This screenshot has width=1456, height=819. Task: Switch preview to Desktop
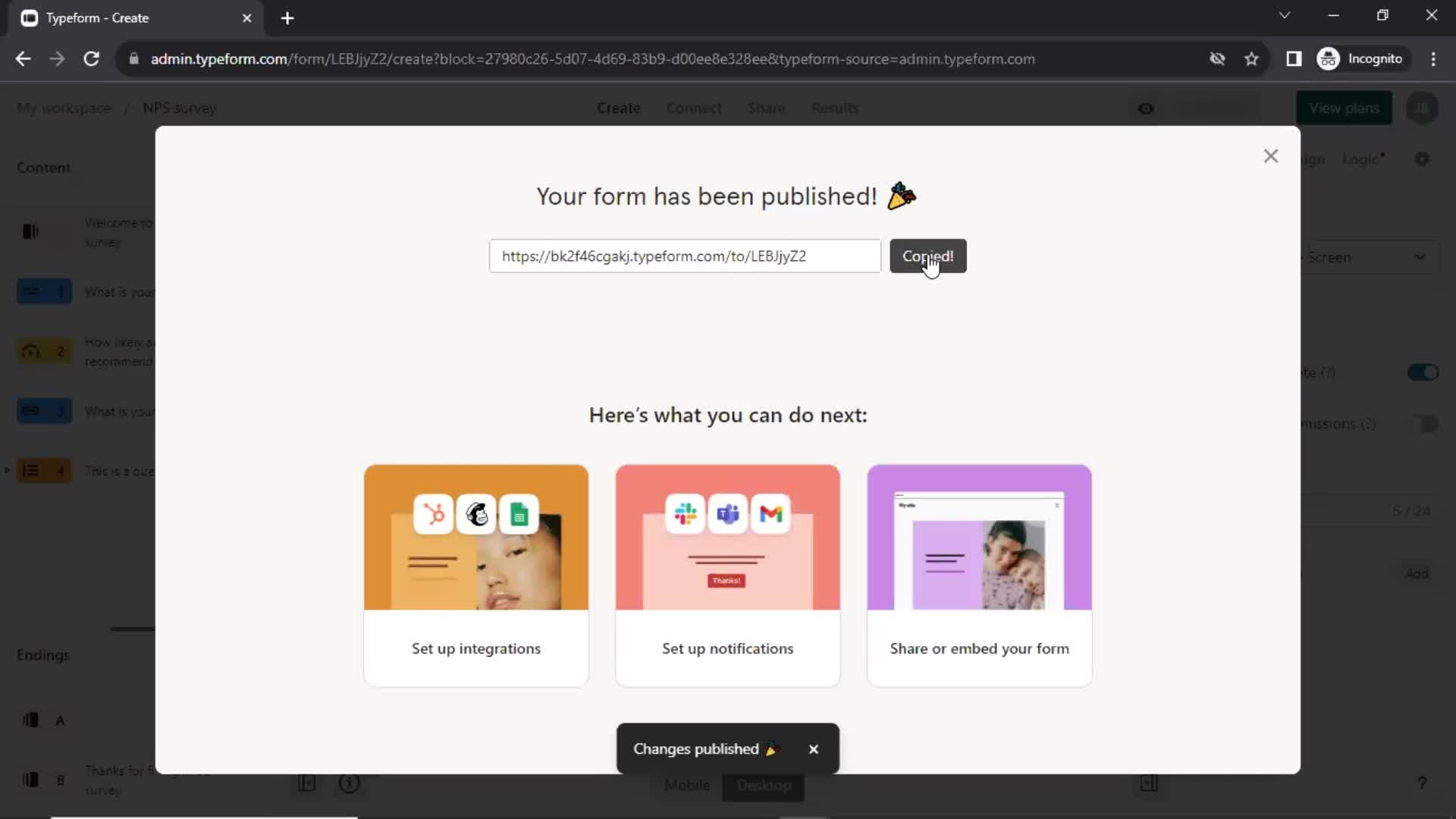click(764, 786)
